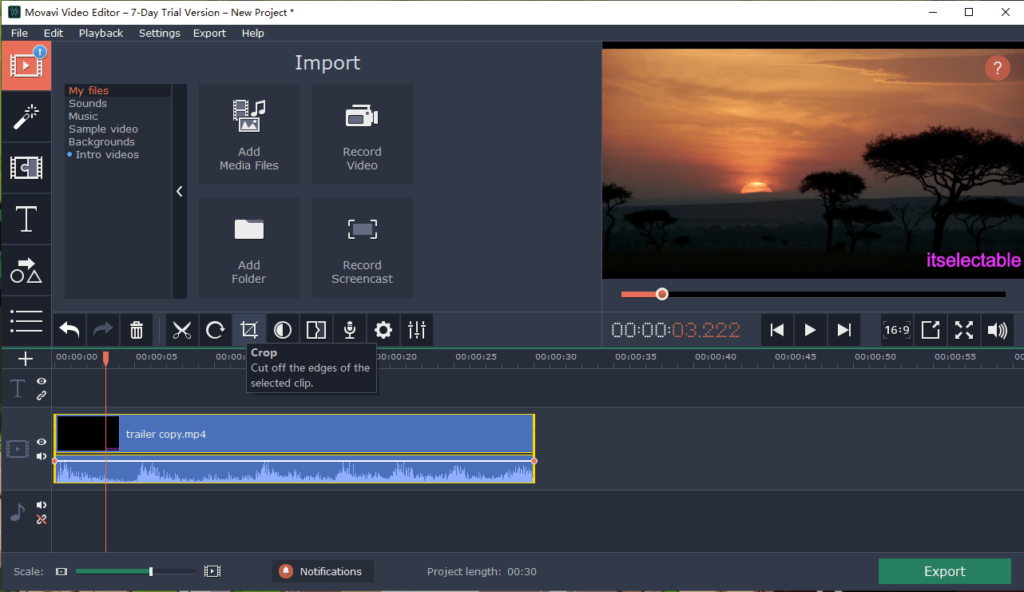Viewport: 1024px width, 592px height.
Task: Select Sounds in import list
Action: click(x=88, y=103)
